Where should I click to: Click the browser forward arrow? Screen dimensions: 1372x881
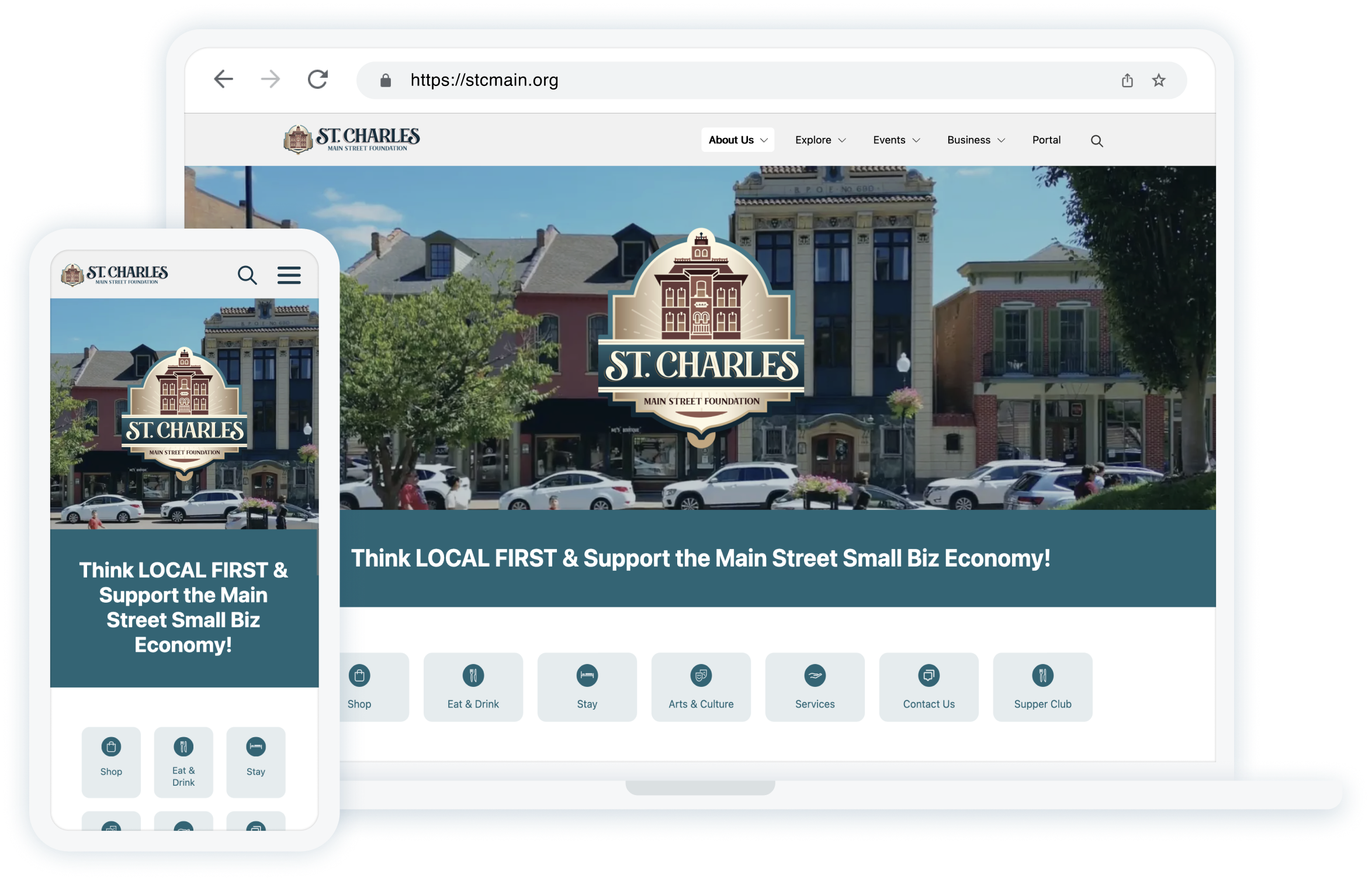271,79
